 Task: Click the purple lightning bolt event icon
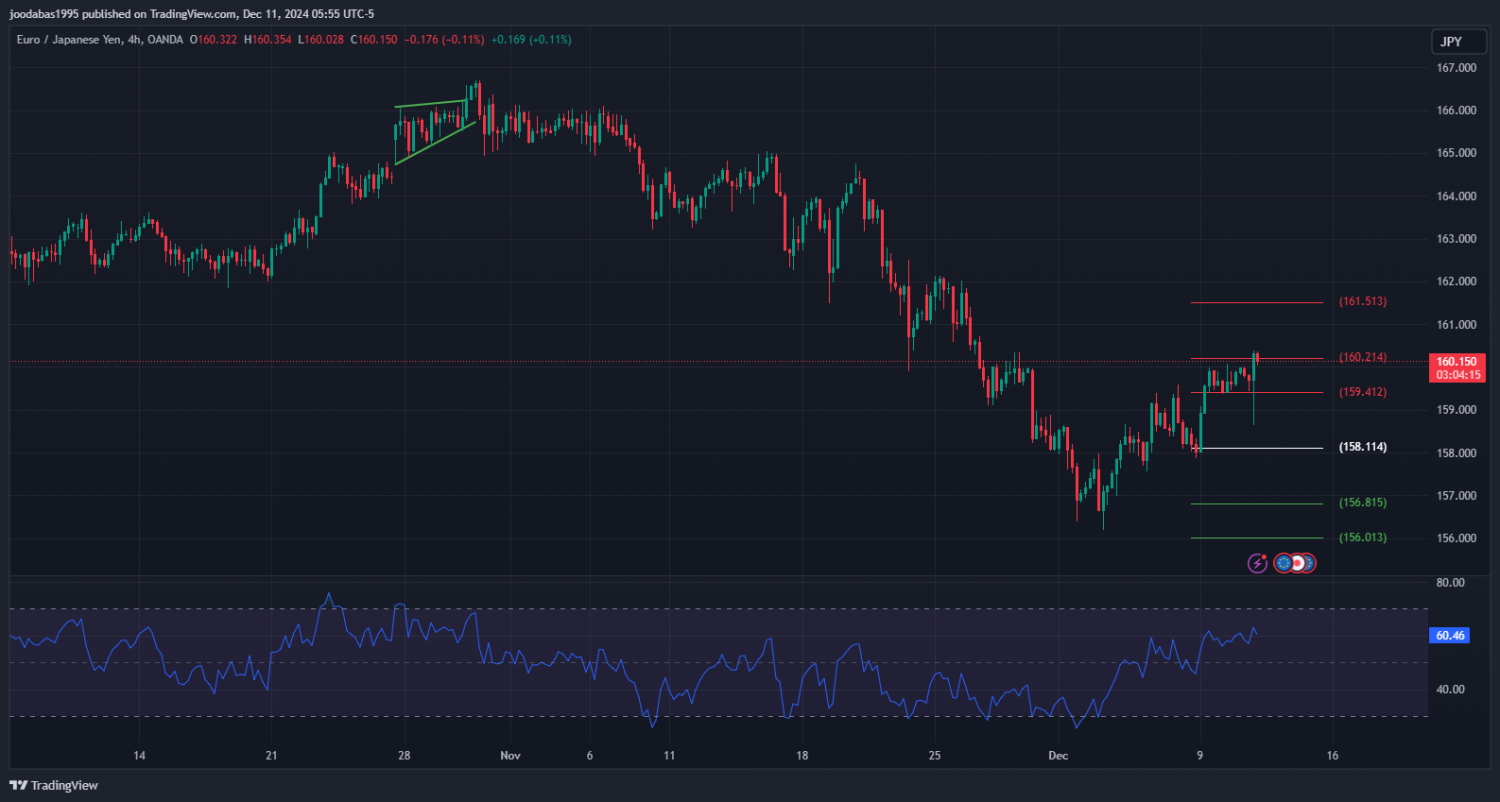pos(1258,563)
